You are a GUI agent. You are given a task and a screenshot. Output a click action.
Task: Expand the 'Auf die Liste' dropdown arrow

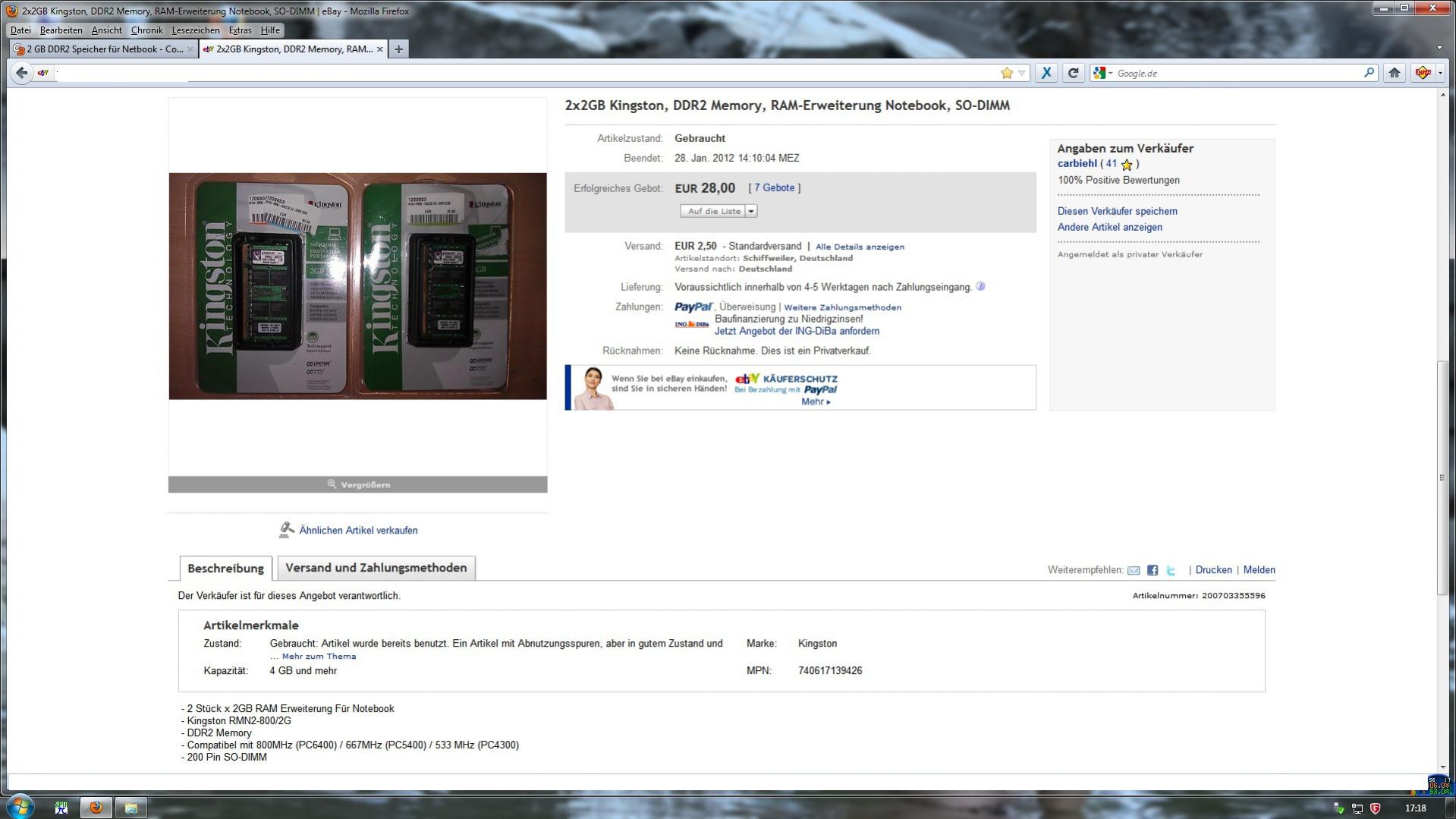pyautogui.click(x=751, y=211)
